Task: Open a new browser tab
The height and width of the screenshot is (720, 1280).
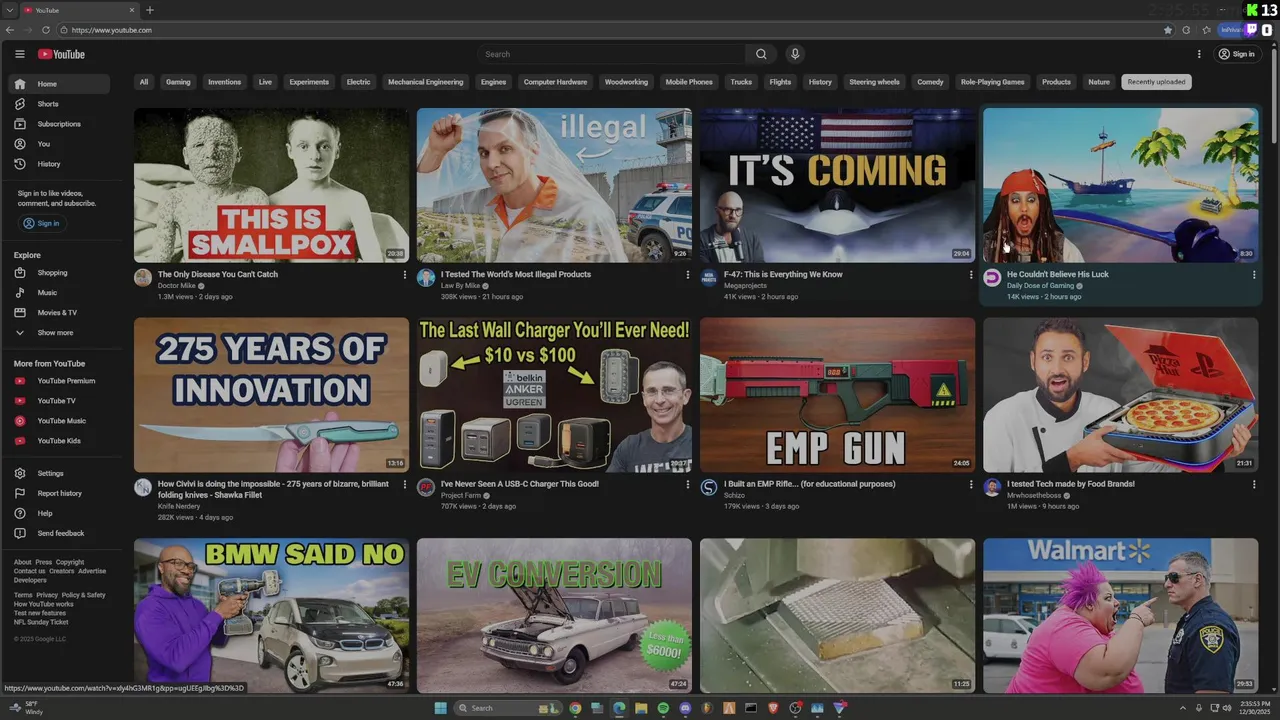Action: pos(150,10)
